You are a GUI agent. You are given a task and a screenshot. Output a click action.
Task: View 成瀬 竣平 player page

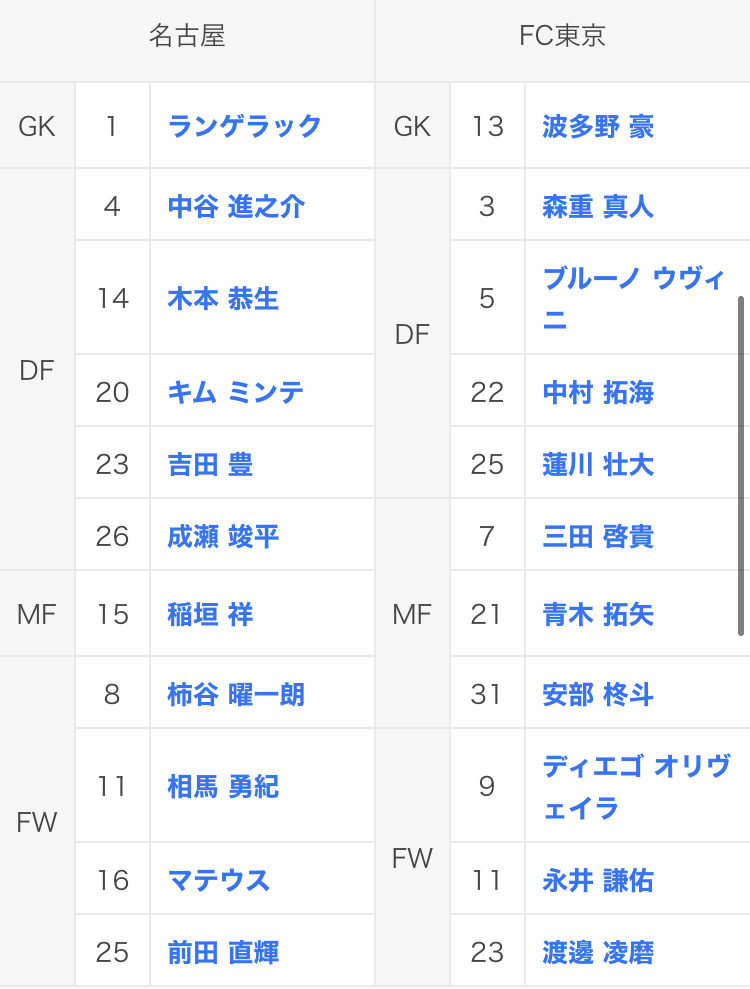[x=223, y=536]
